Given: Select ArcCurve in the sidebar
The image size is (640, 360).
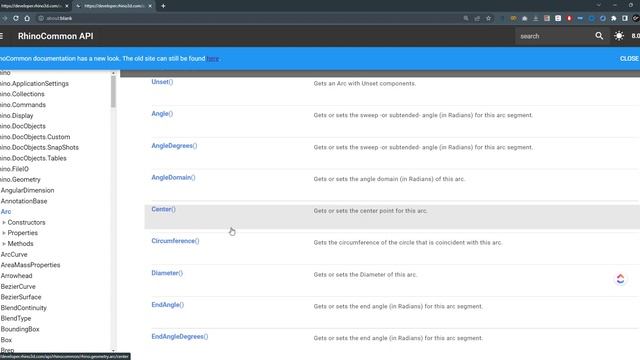Looking at the screenshot, I should tap(14, 254).
